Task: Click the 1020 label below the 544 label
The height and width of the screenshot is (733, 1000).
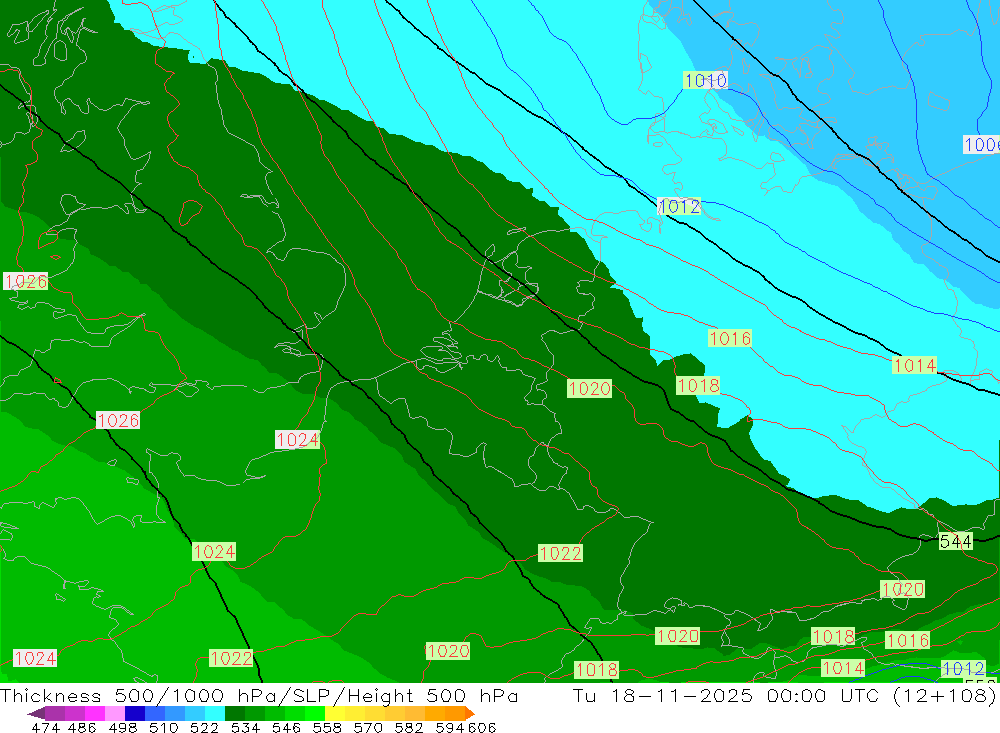Action: (x=902, y=589)
